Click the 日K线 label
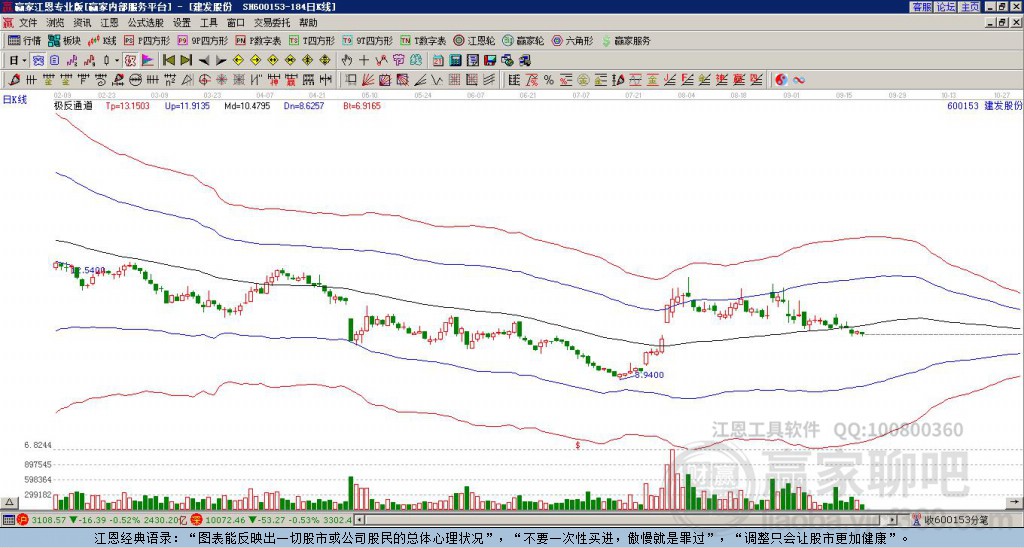Image resolution: width=1024 pixels, height=548 pixels. [15, 100]
